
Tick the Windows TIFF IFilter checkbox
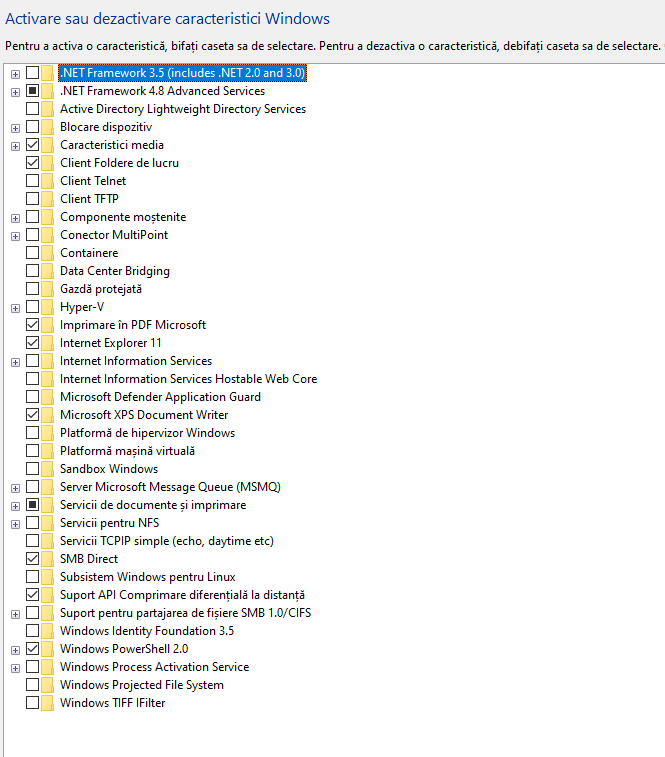coord(32,702)
